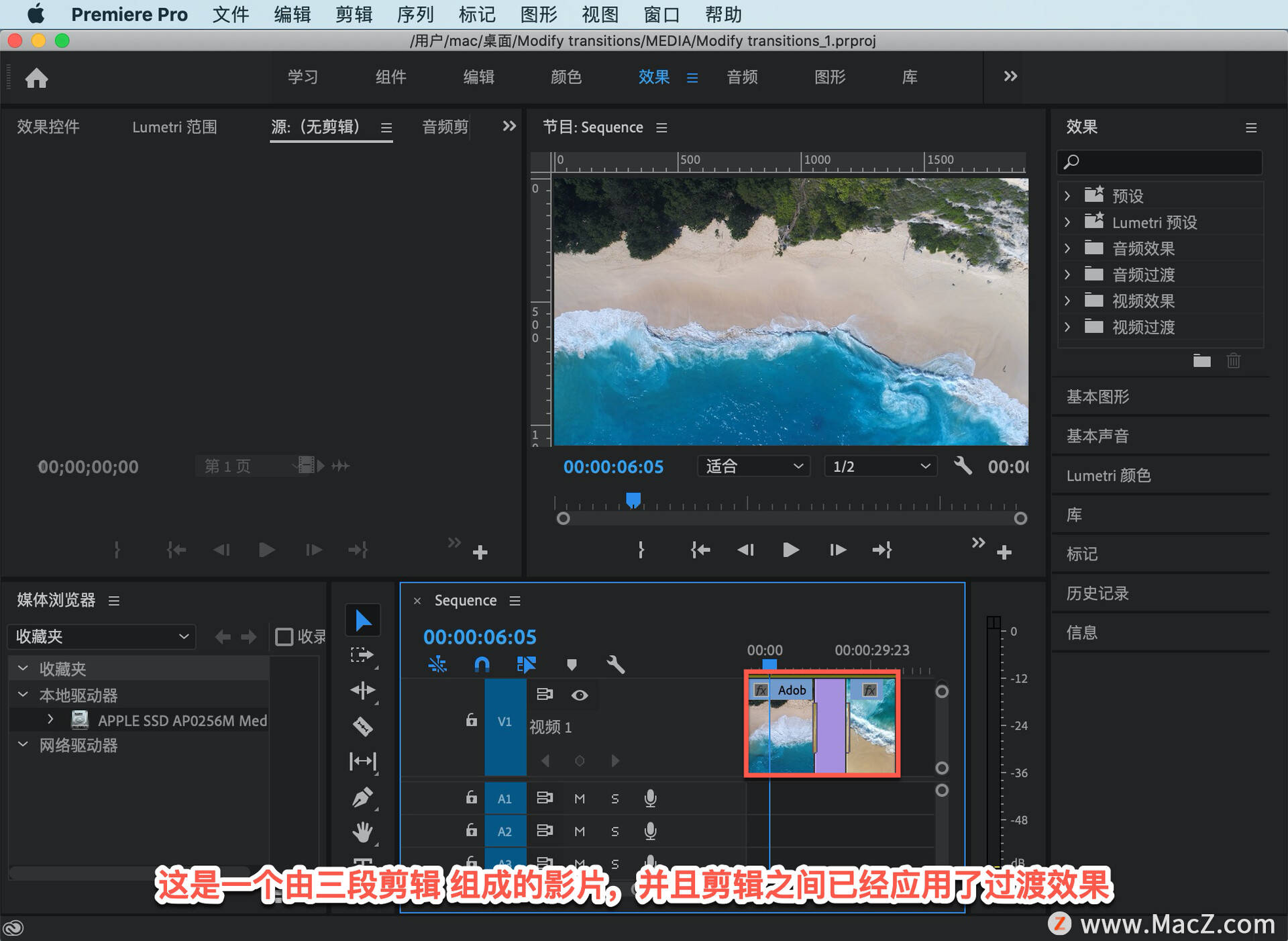
Task: Switch to the 颜色 workspace tab
Action: (x=566, y=77)
